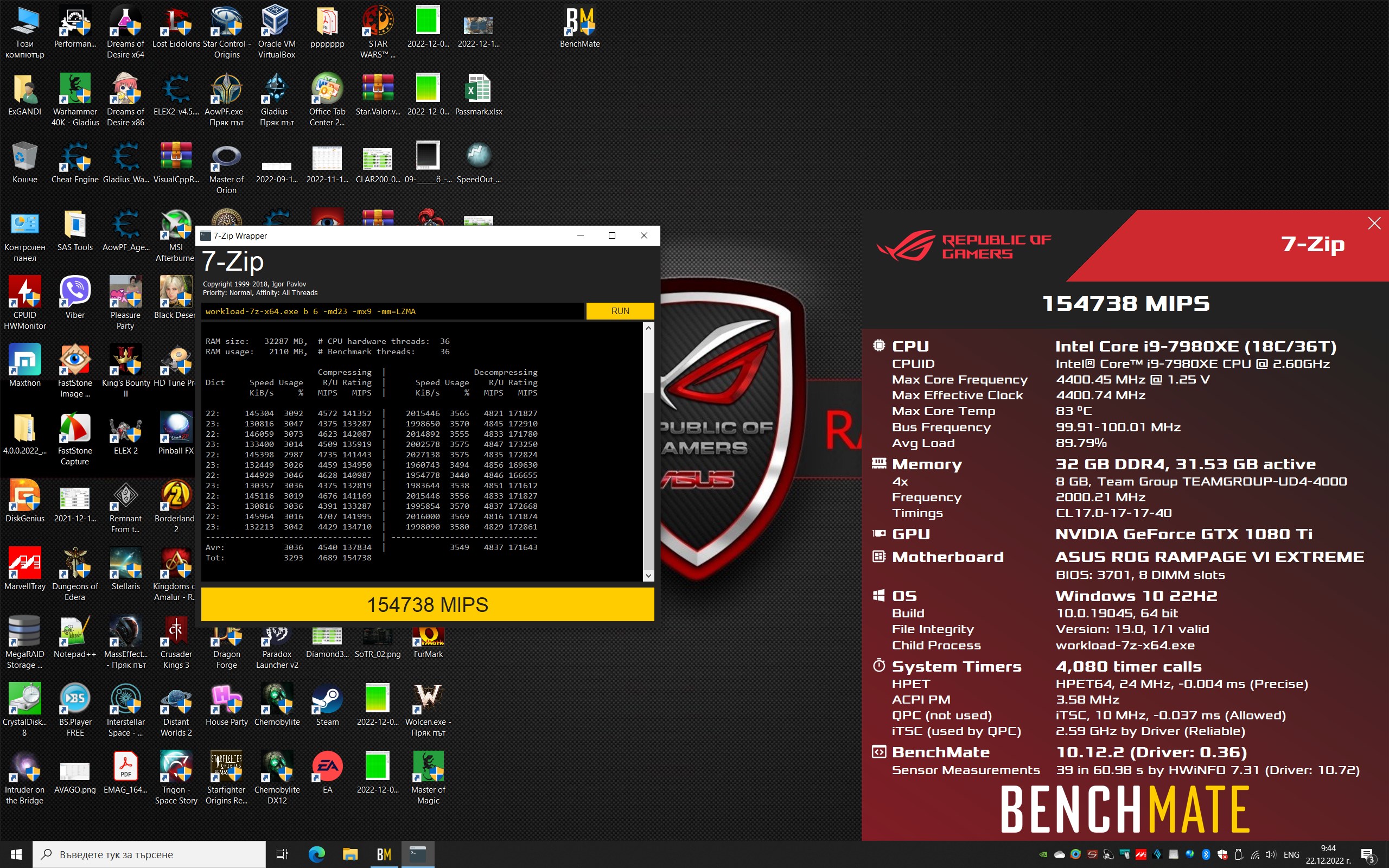This screenshot has height=868, width=1389.
Task: Open the Office Tab Center shortcut
Action: click(x=327, y=100)
